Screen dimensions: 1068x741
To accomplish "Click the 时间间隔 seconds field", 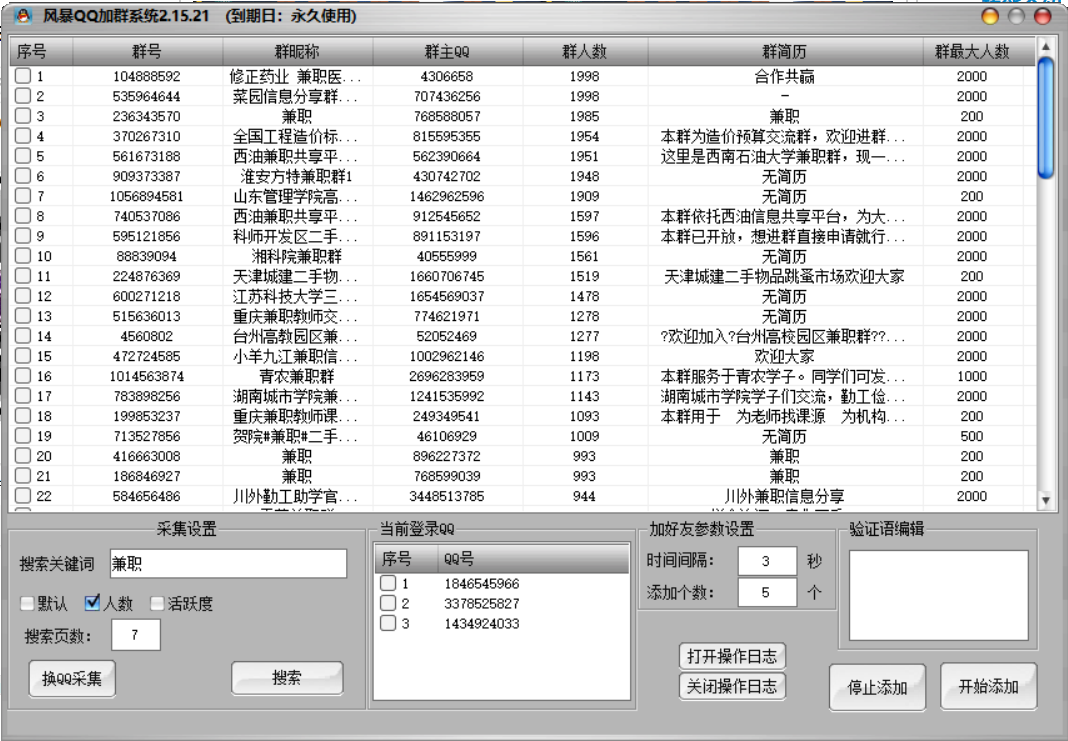I will (767, 561).
